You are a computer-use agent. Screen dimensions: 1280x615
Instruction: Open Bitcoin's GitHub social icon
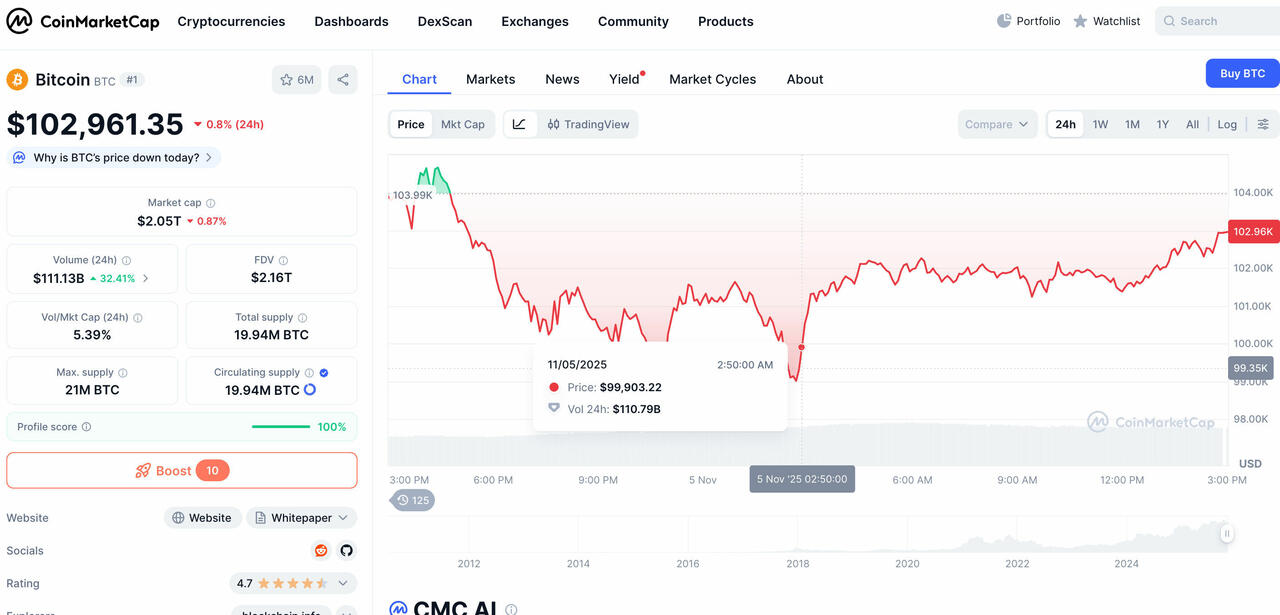pyautogui.click(x=346, y=550)
